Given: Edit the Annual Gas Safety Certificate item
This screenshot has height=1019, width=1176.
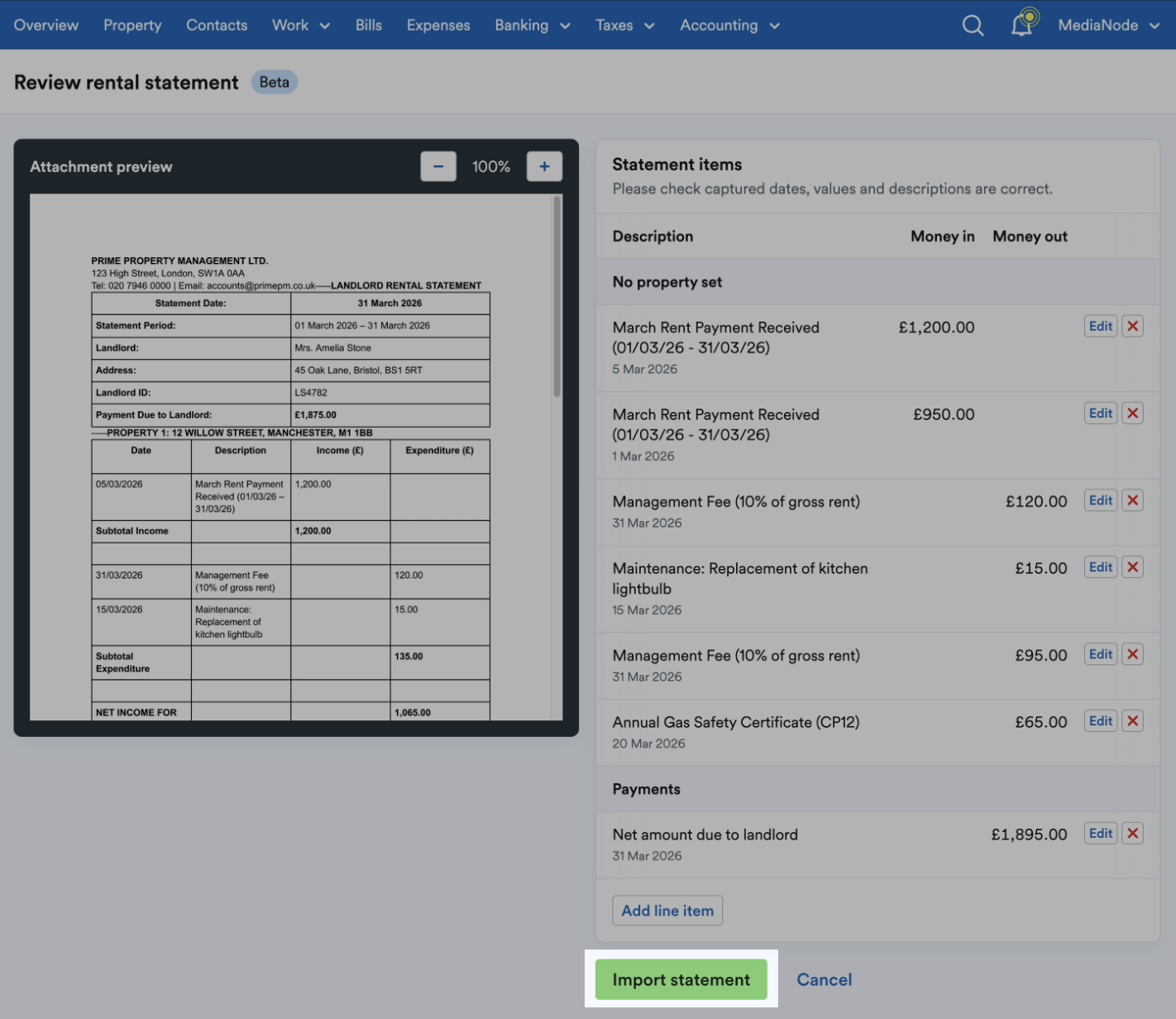Looking at the screenshot, I should pyautogui.click(x=1101, y=720).
